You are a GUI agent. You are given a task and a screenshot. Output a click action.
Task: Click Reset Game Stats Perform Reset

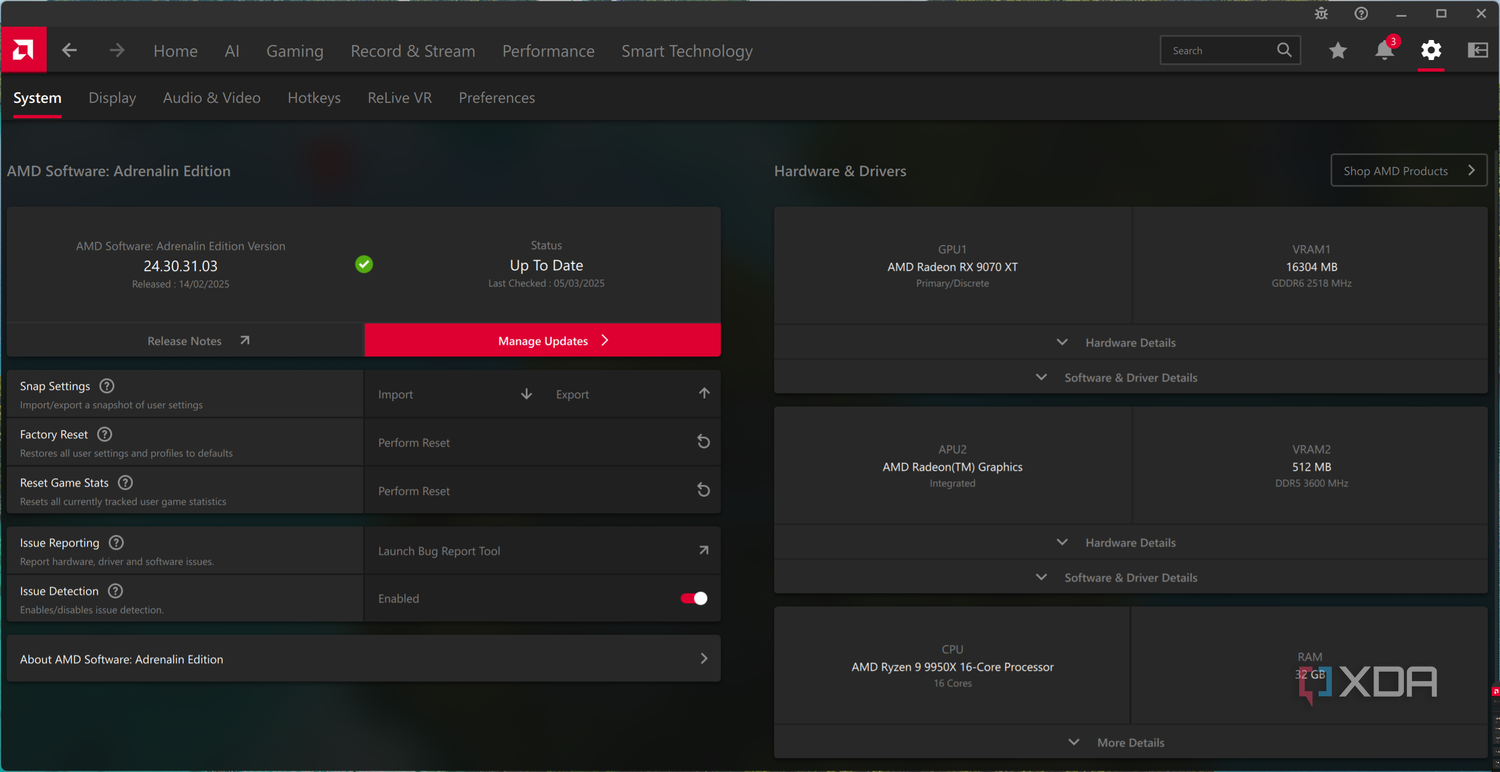[543, 490]
